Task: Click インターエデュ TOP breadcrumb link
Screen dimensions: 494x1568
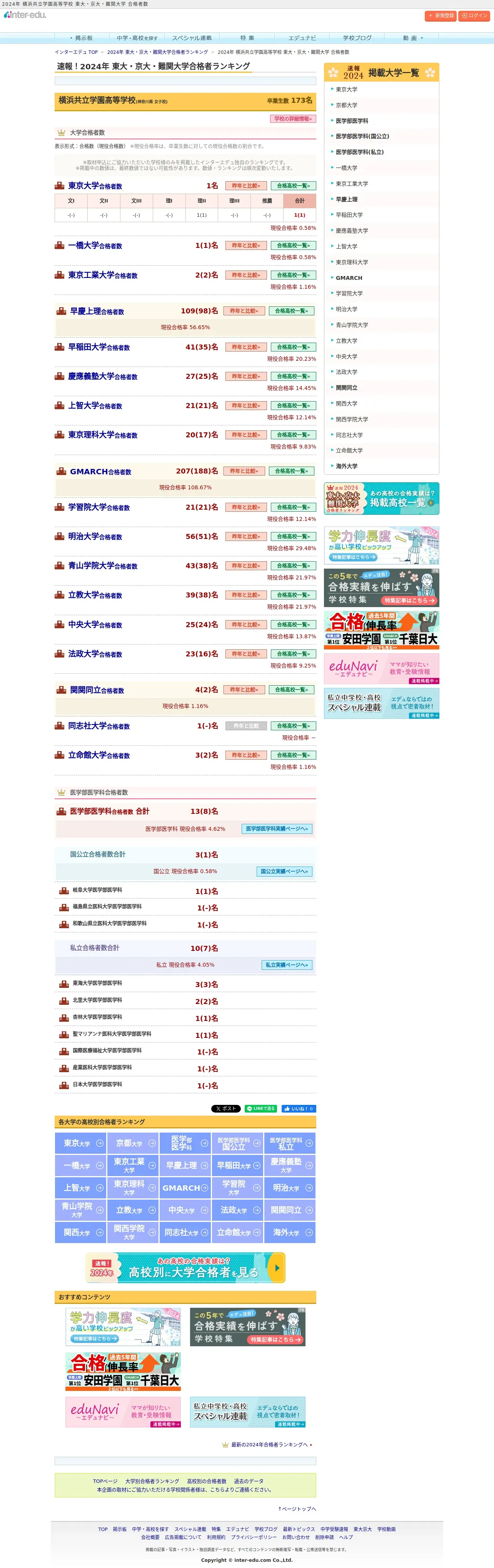Action: (76, 52)
